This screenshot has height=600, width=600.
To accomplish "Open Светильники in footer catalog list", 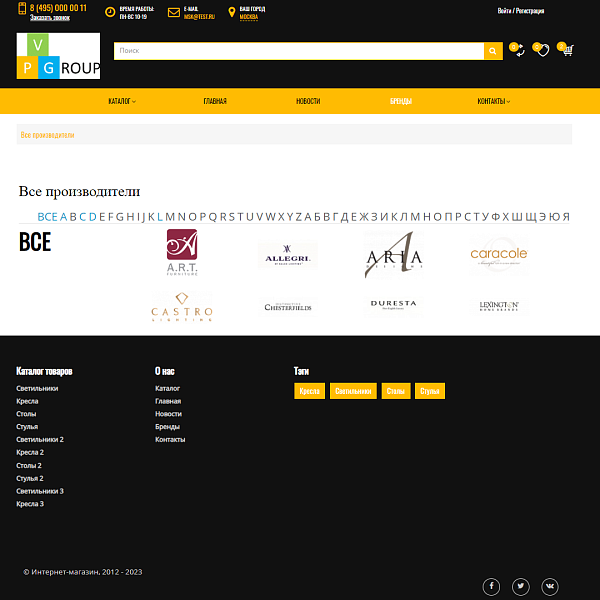I will (x=37, y=388).
